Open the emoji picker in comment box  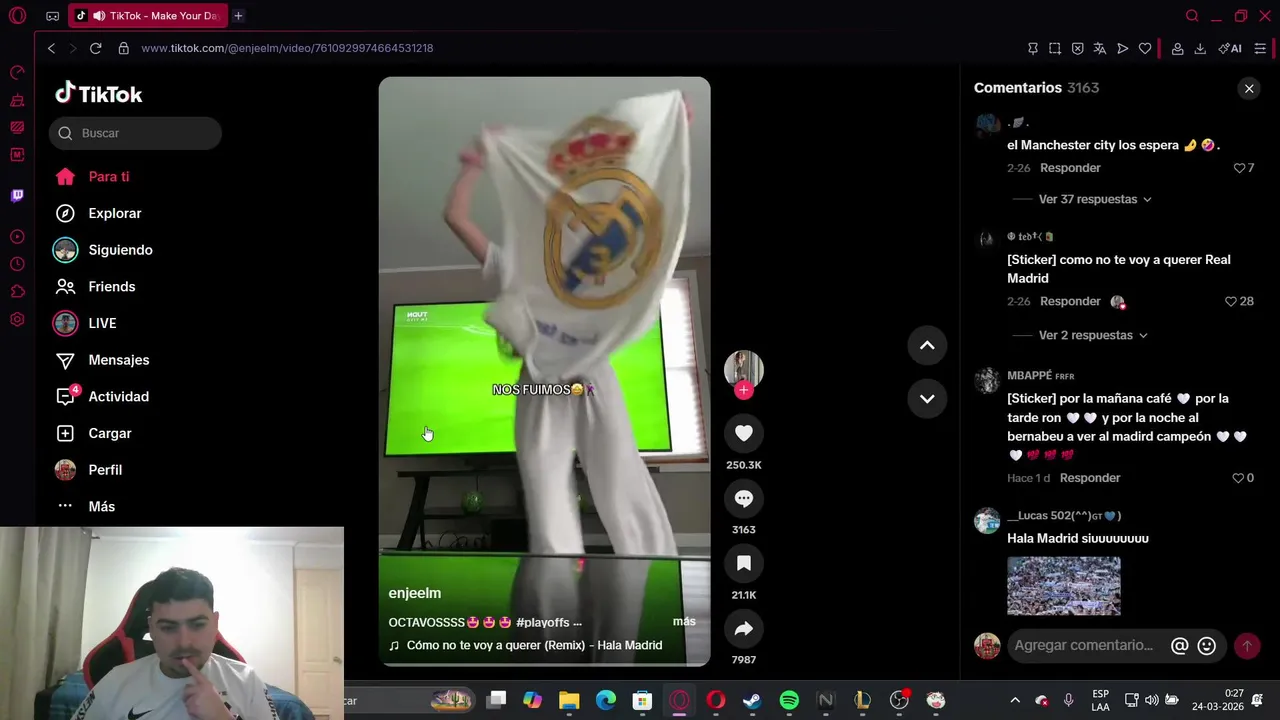[x=1207, y=646]
